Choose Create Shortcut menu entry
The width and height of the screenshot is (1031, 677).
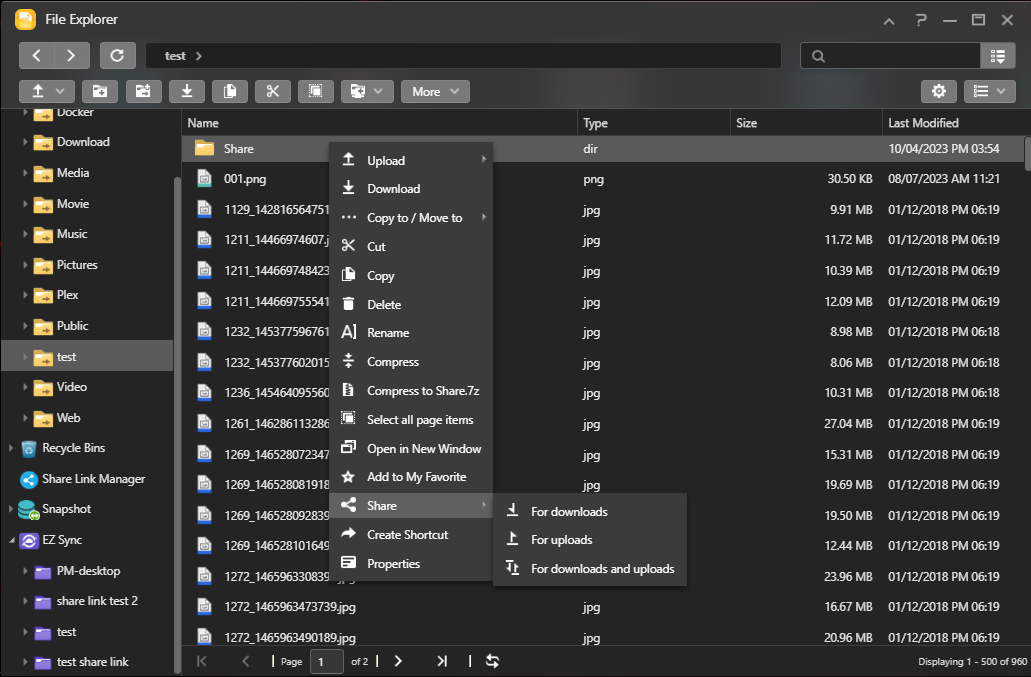point(411,534)
